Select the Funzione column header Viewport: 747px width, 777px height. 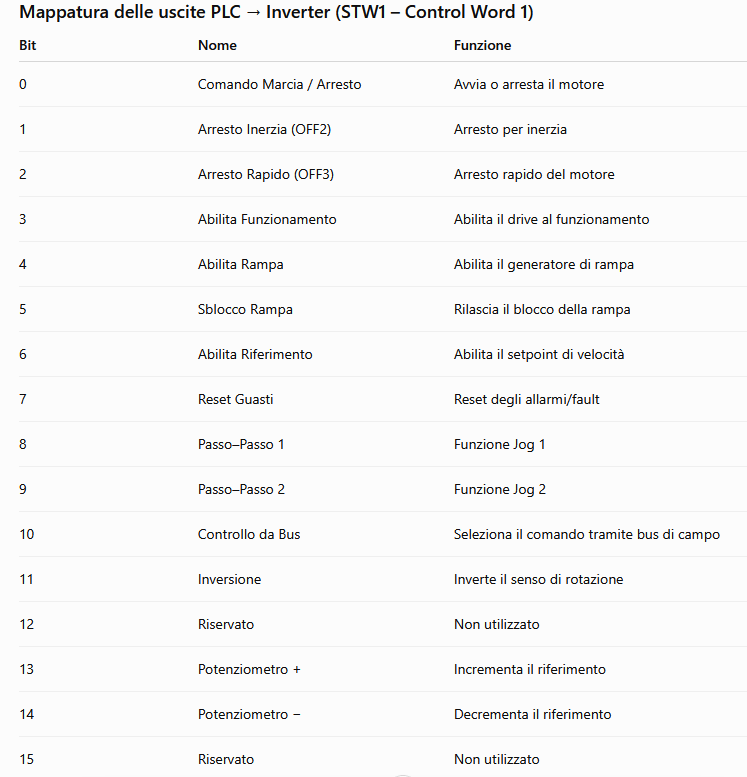(x=482, y=45)
